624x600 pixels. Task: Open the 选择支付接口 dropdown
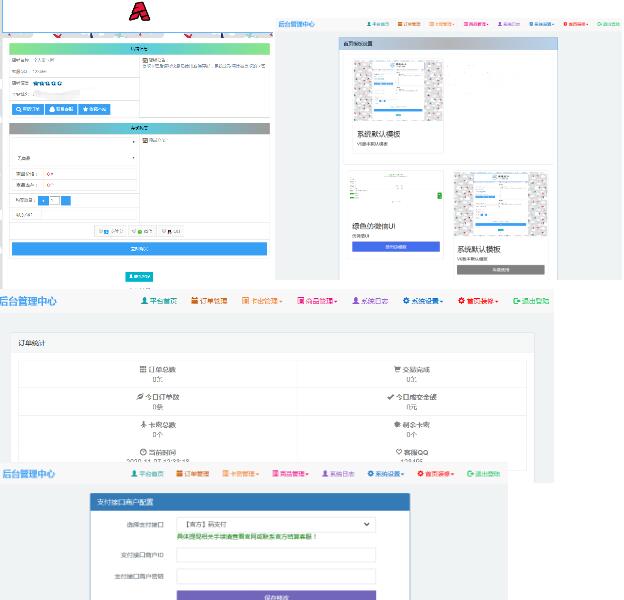(275, 524)
